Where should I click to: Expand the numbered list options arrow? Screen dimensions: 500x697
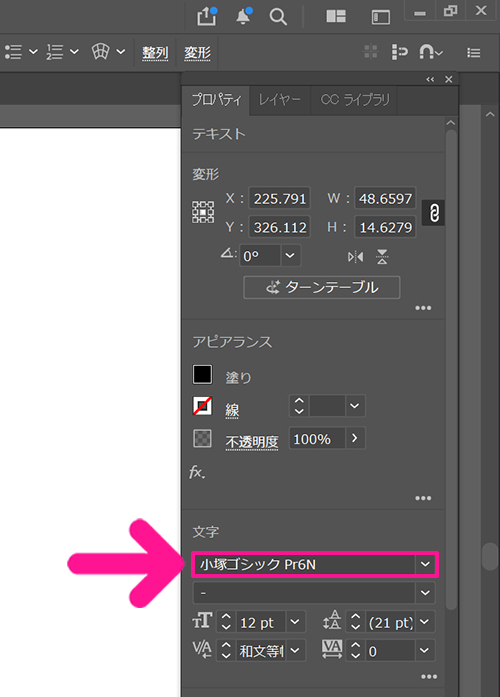click(x=74, y=52)
